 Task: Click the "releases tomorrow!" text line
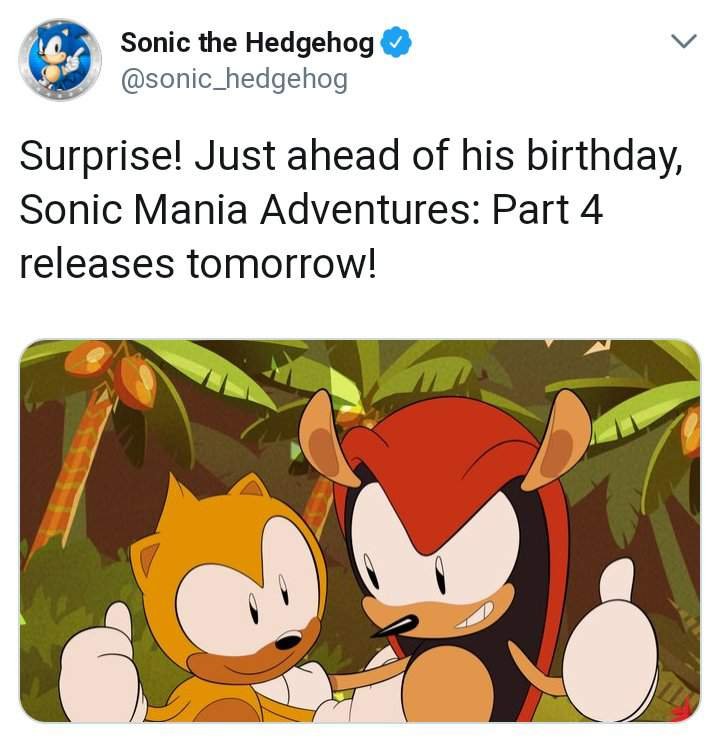(x=198, y=262)
